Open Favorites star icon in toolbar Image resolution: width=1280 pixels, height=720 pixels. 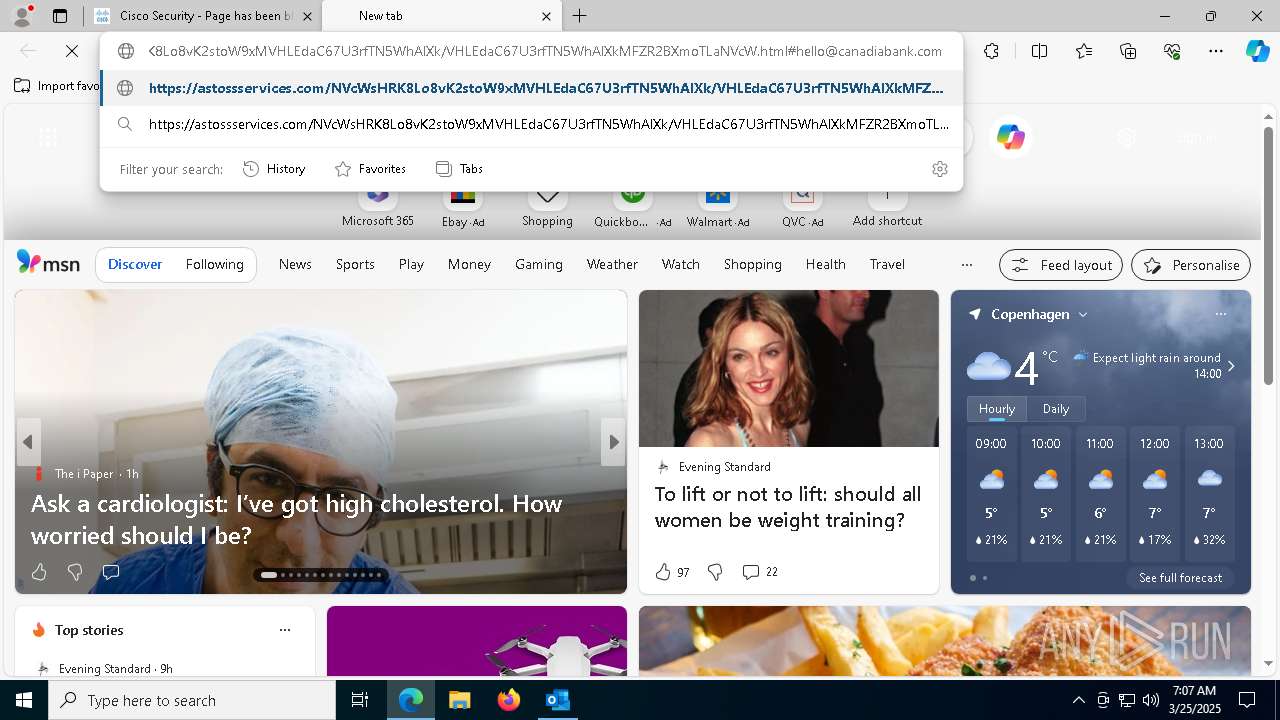1084,51
